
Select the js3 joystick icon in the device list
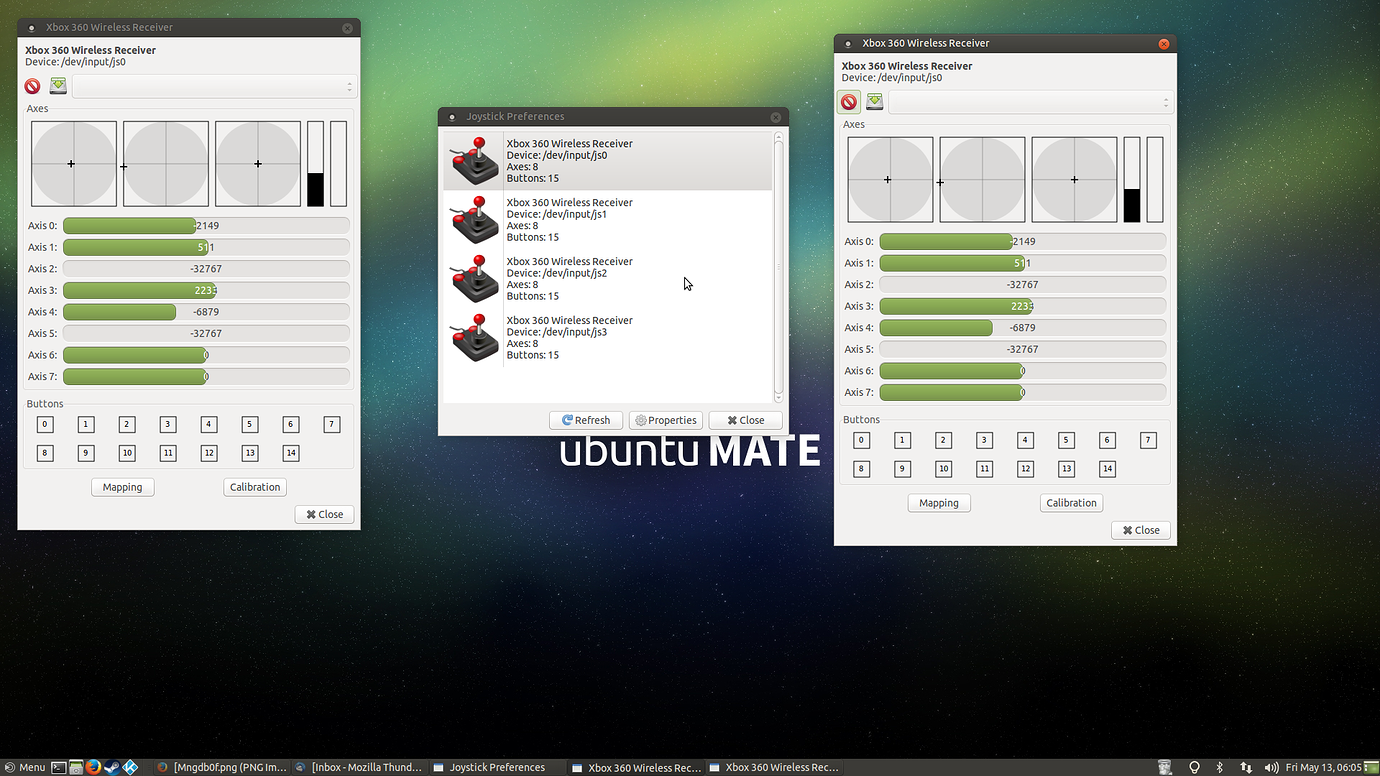pos(474,338)
